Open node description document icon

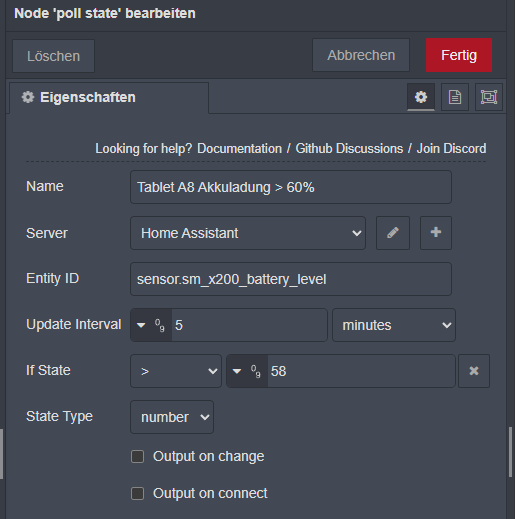(x=455, y=97)
